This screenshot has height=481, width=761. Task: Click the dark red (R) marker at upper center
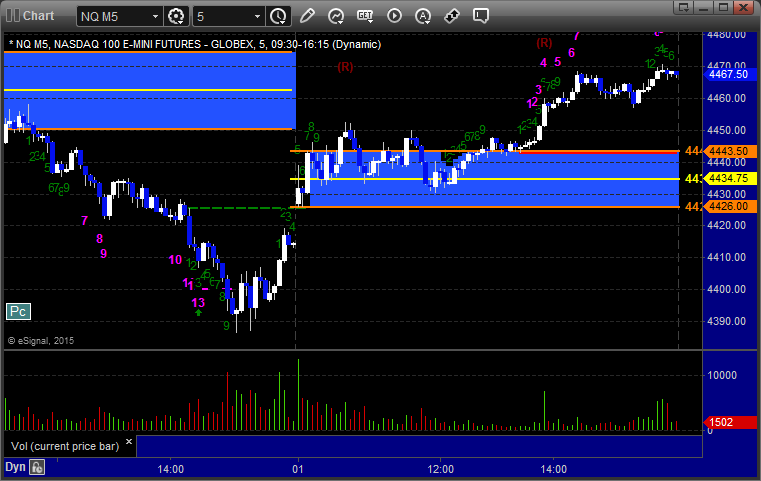(x=345, y=66)
